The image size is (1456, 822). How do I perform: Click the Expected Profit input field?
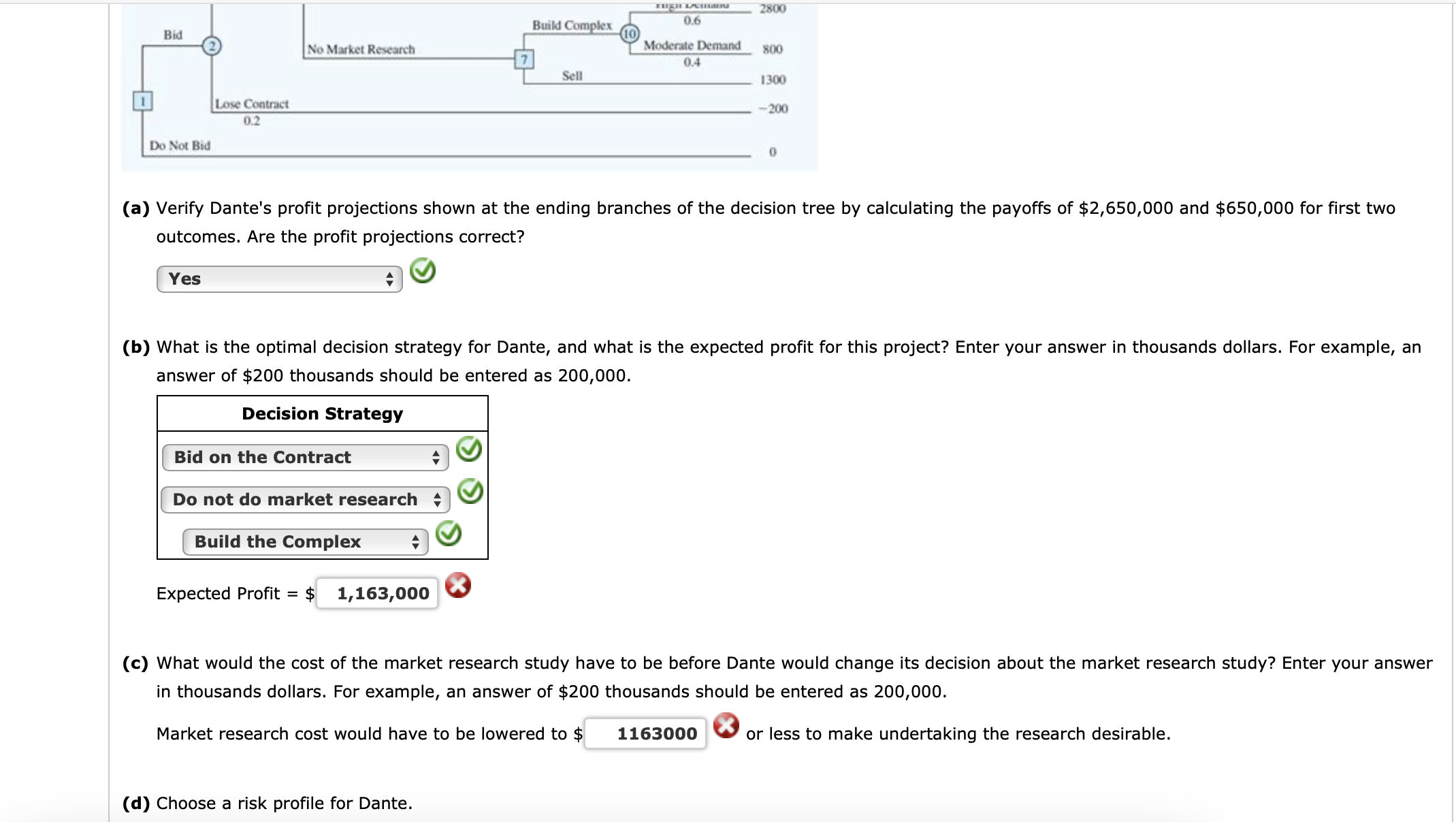(377, 594)
